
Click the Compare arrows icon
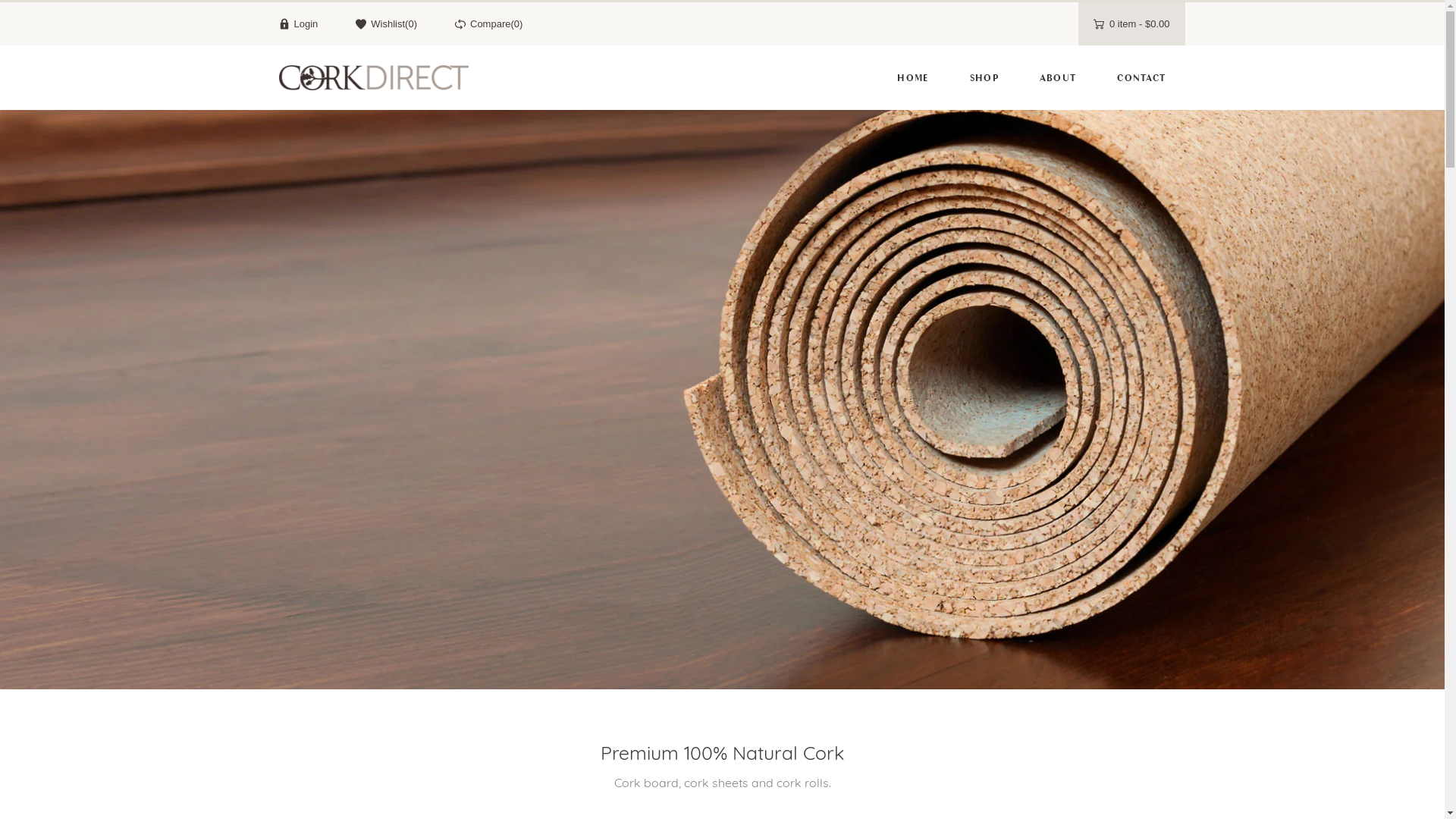point(460,24)
